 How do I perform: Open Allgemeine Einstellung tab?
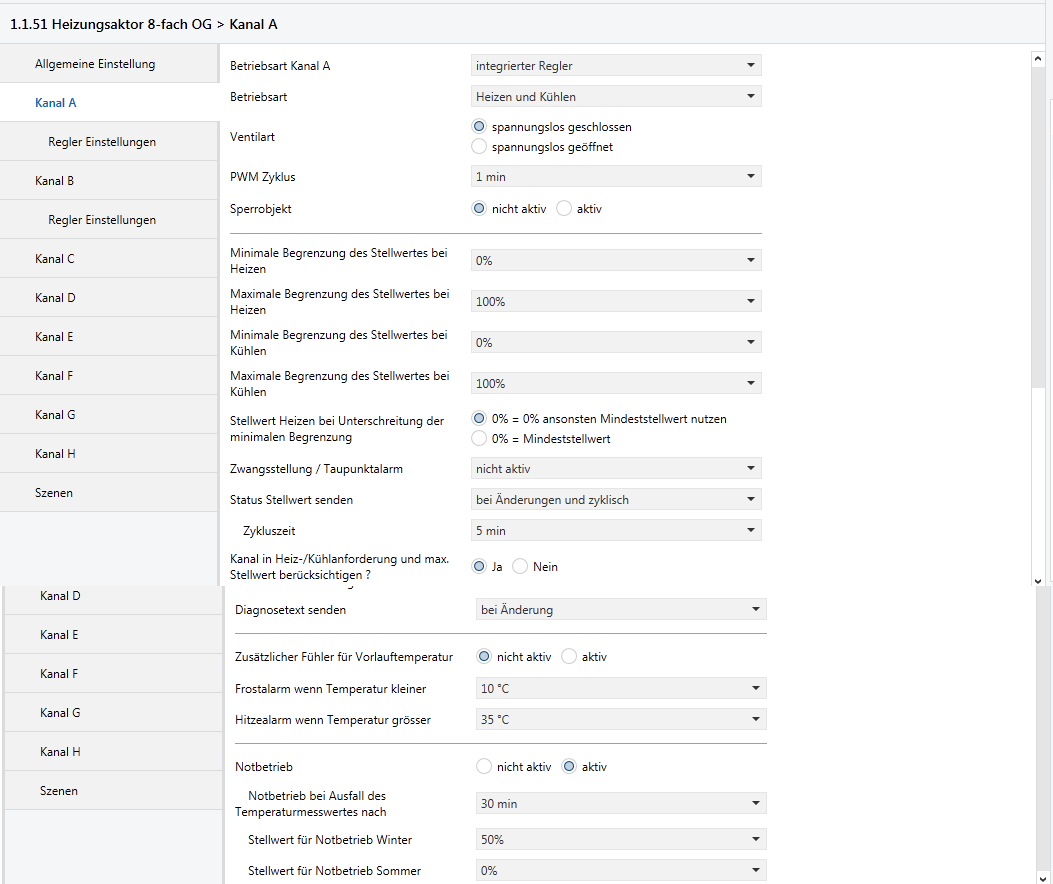[x=95, y=64]
